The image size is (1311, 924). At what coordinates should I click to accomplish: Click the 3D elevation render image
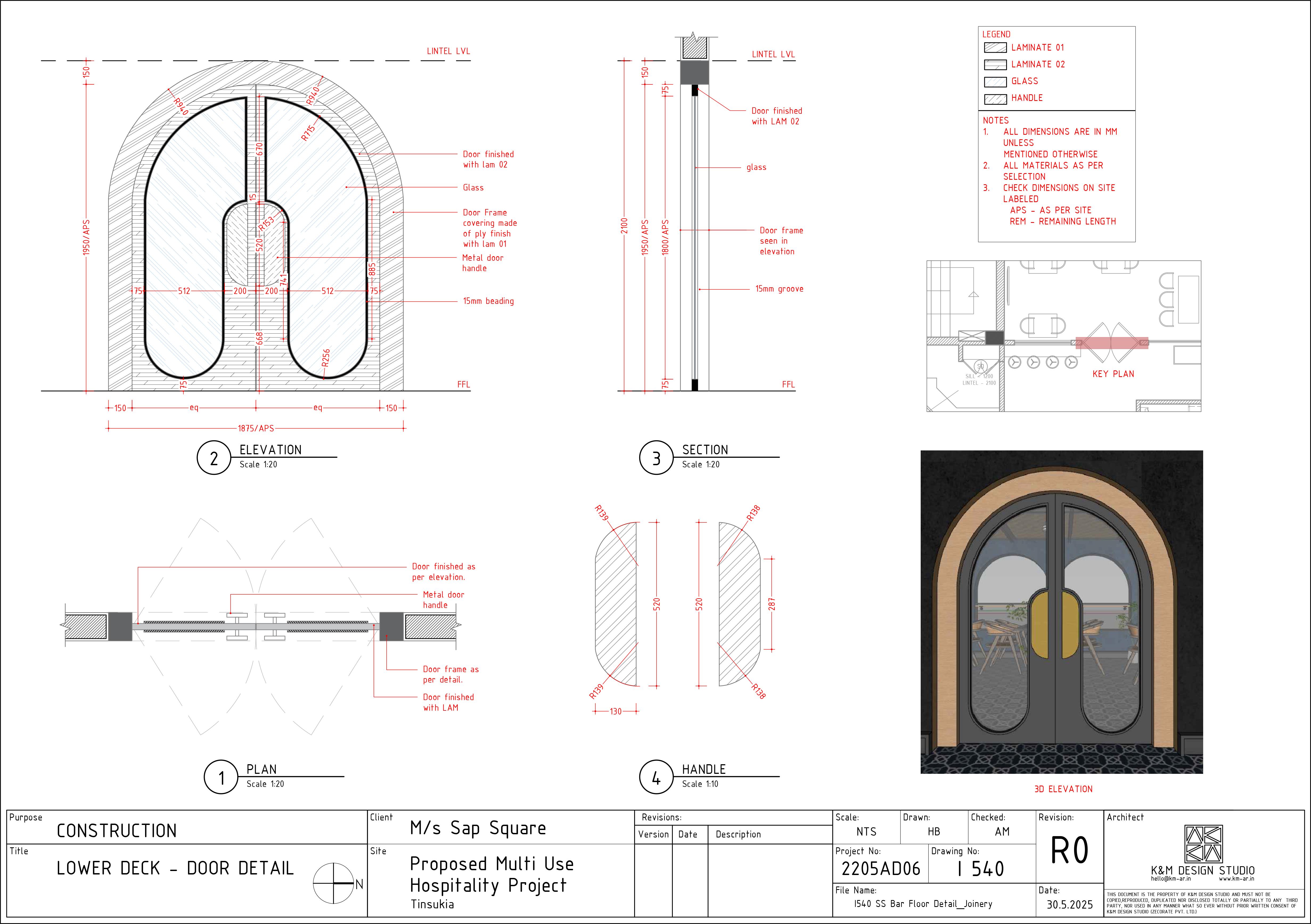1062,612
